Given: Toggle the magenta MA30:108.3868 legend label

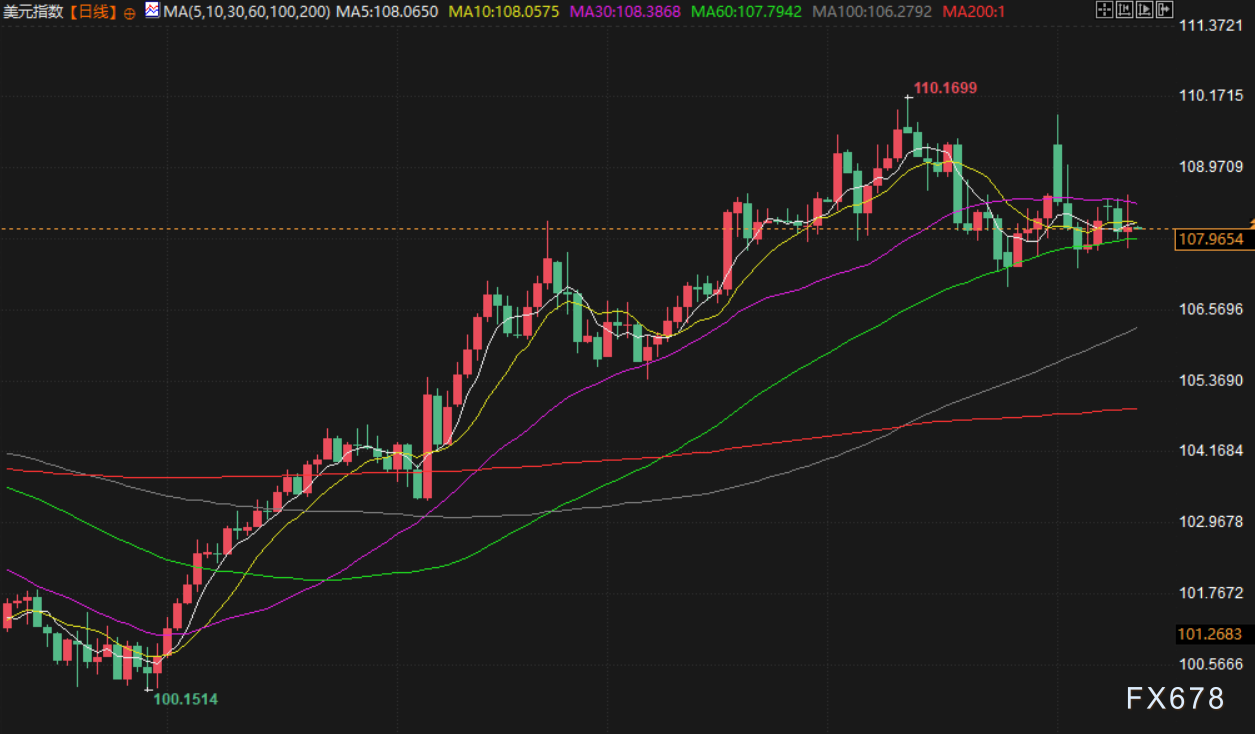Looking at the screenshot, I should tap(626, 12).
